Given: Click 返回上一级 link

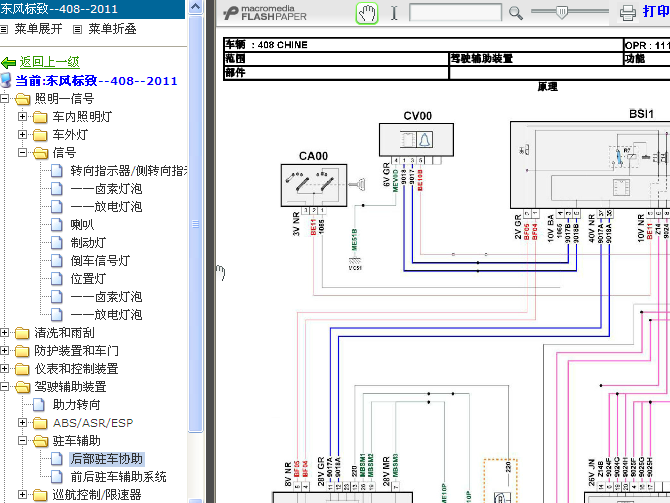Looking at the screenshot, I should point(50,62).
